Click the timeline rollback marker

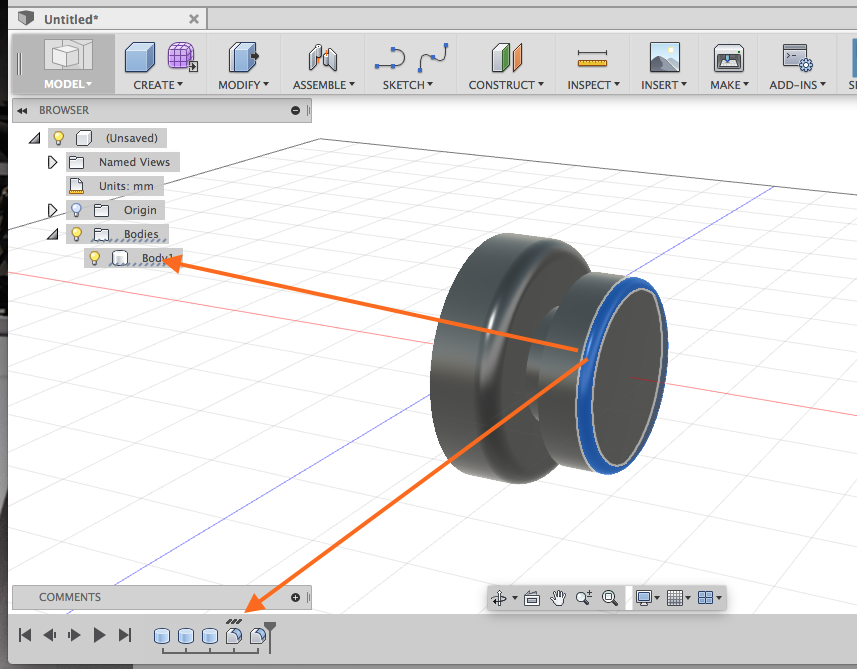(x=270, y=636)
